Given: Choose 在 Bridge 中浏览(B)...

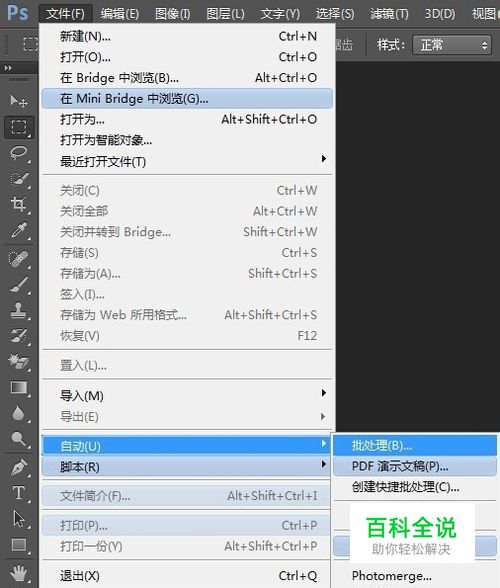Looking at the screenshot, I should tap(187, 78).
